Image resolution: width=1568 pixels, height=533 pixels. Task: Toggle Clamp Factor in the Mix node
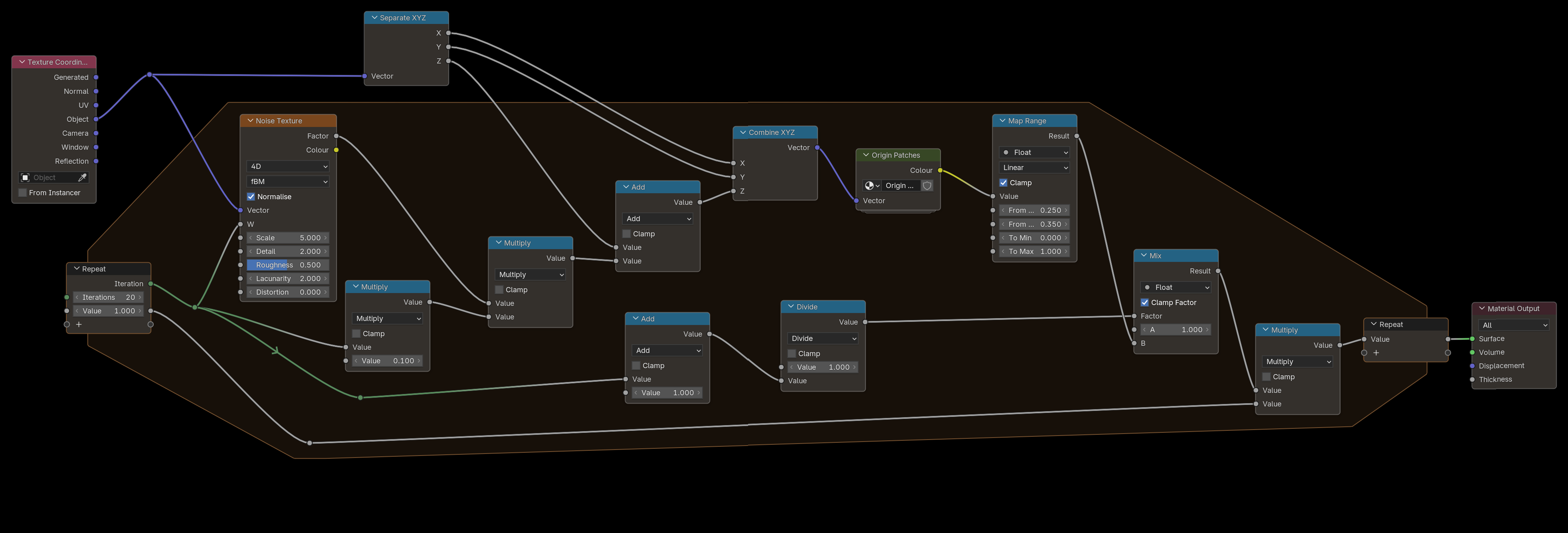[x=1144, y=303]
